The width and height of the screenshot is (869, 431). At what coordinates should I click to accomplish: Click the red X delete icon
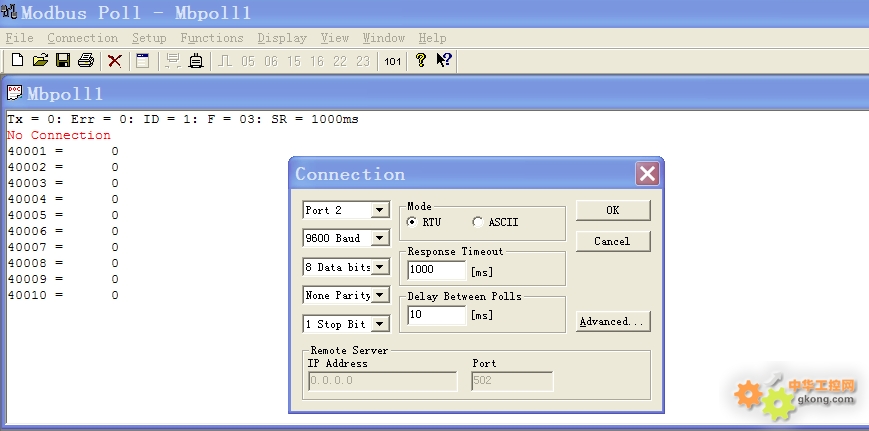[115, 60]
